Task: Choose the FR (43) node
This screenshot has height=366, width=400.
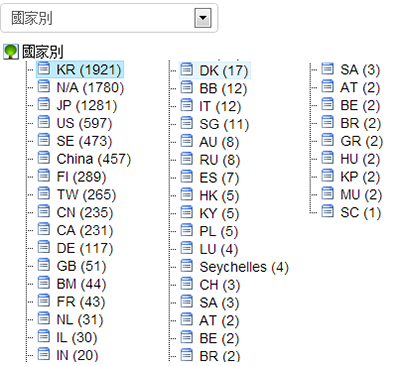Action: (x=81, y=302)
